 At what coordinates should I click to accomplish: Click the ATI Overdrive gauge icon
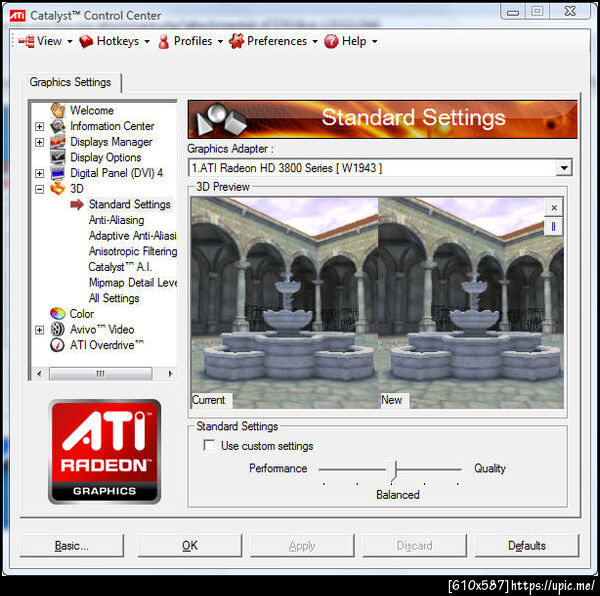(x=57, y=345)
